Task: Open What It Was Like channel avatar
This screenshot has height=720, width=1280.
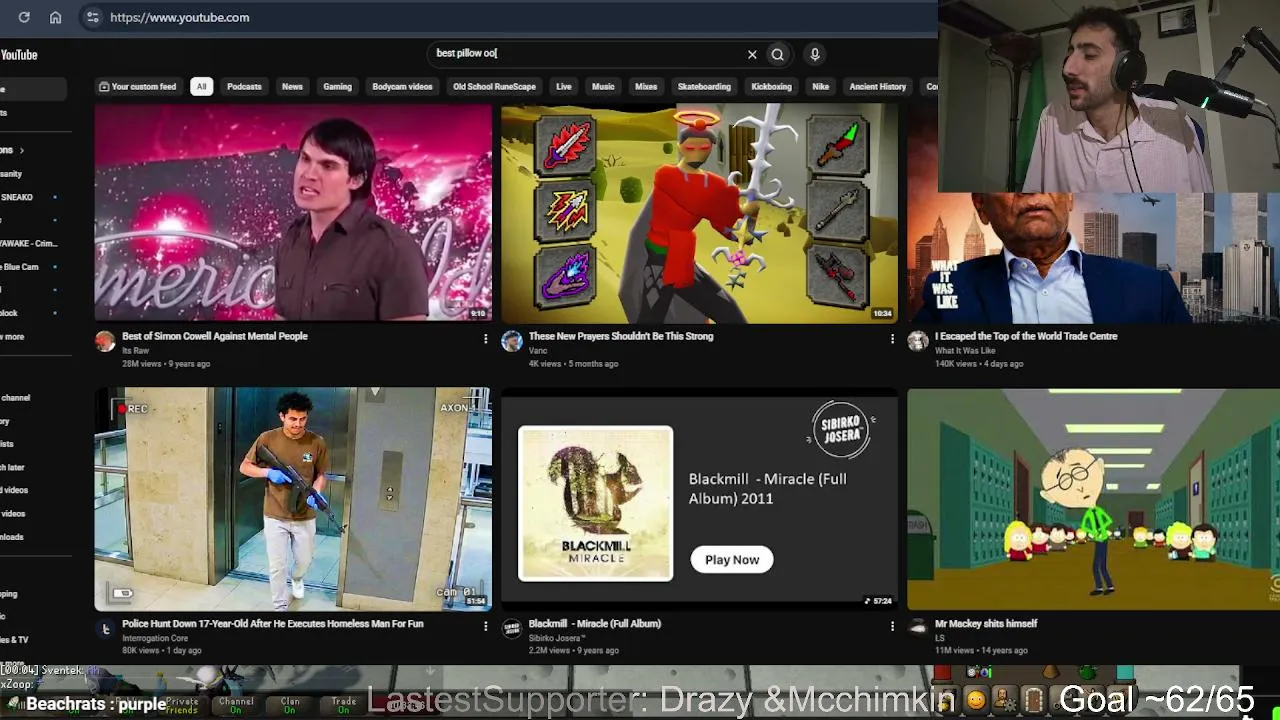Action: pyautogui.click(x=918, y=341)
